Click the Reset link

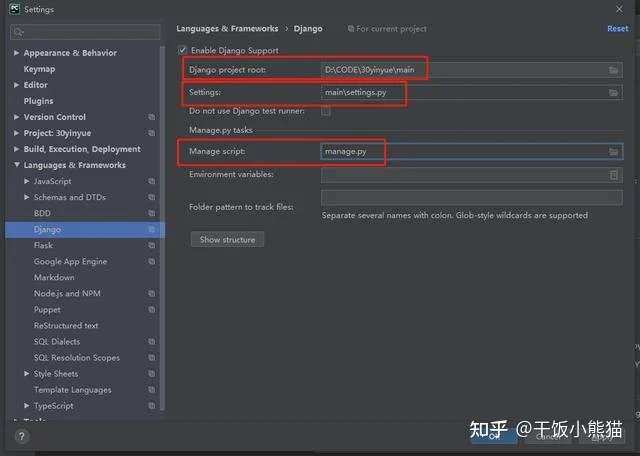tap(618, 29)
